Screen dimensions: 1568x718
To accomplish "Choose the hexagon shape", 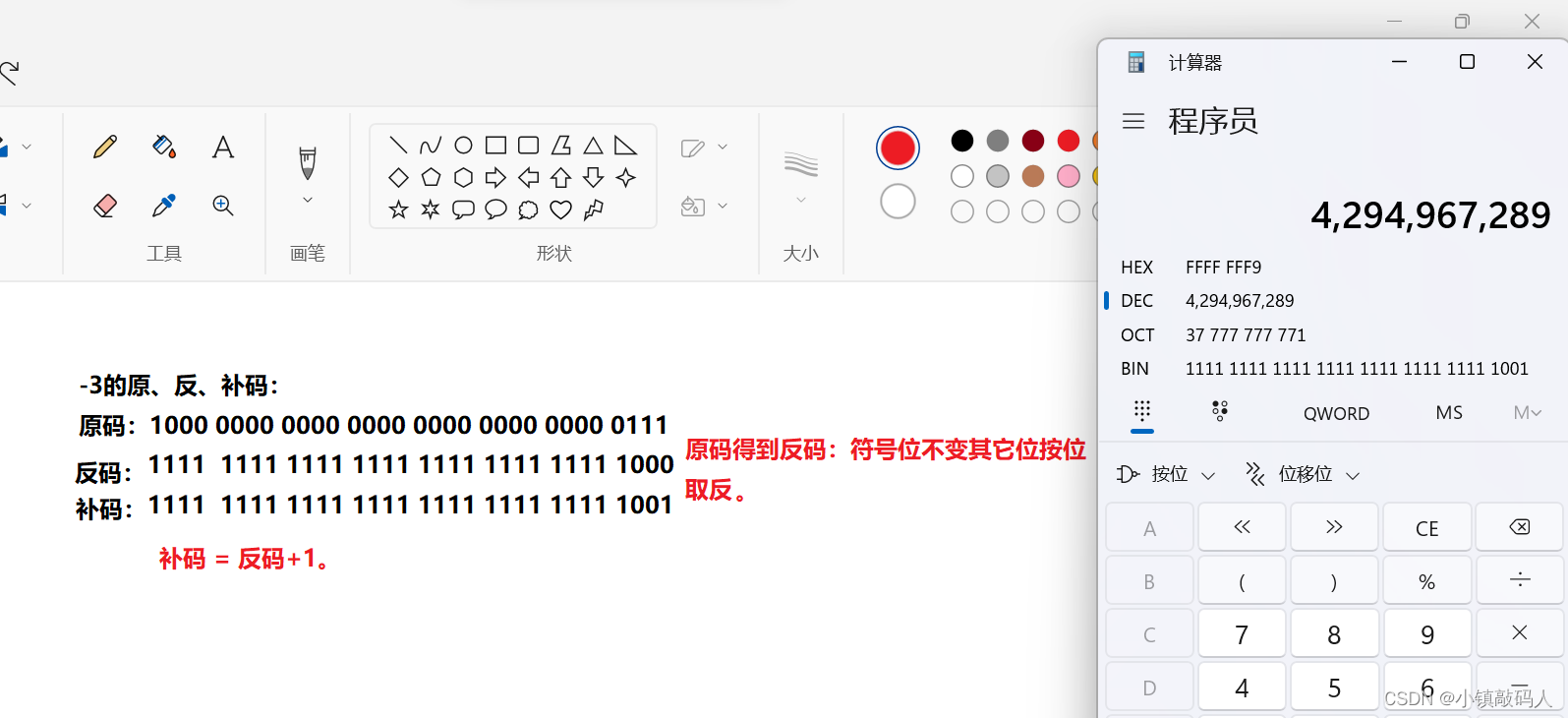I will coord(463,178).
